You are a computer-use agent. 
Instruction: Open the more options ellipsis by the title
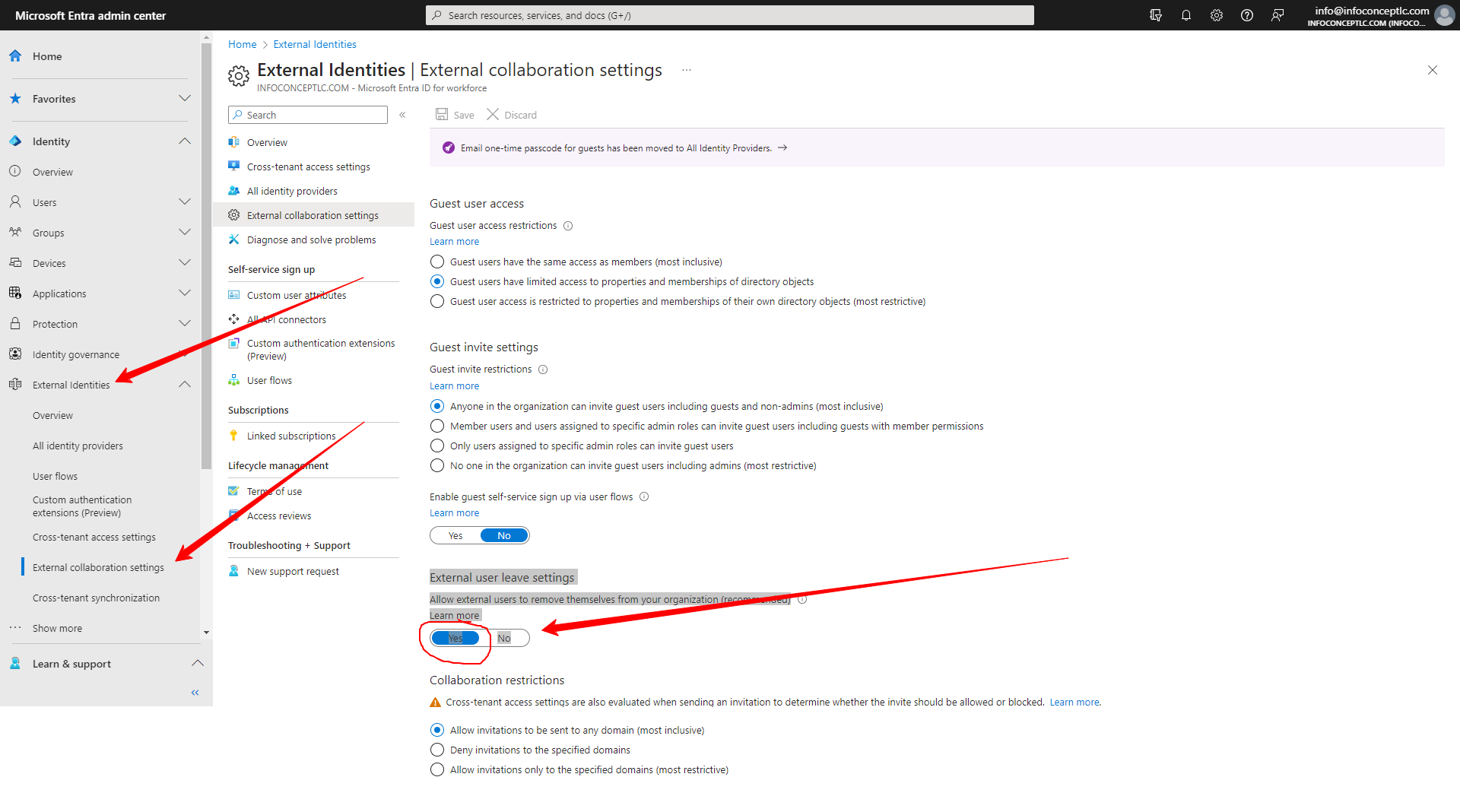[x=687, y=70]
